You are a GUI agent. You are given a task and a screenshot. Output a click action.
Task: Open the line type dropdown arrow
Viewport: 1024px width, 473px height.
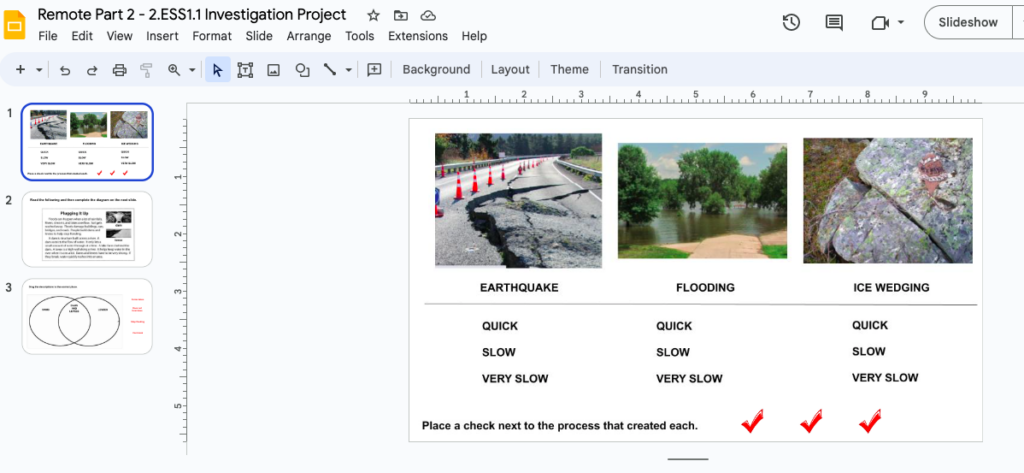[x=349, y=70]
